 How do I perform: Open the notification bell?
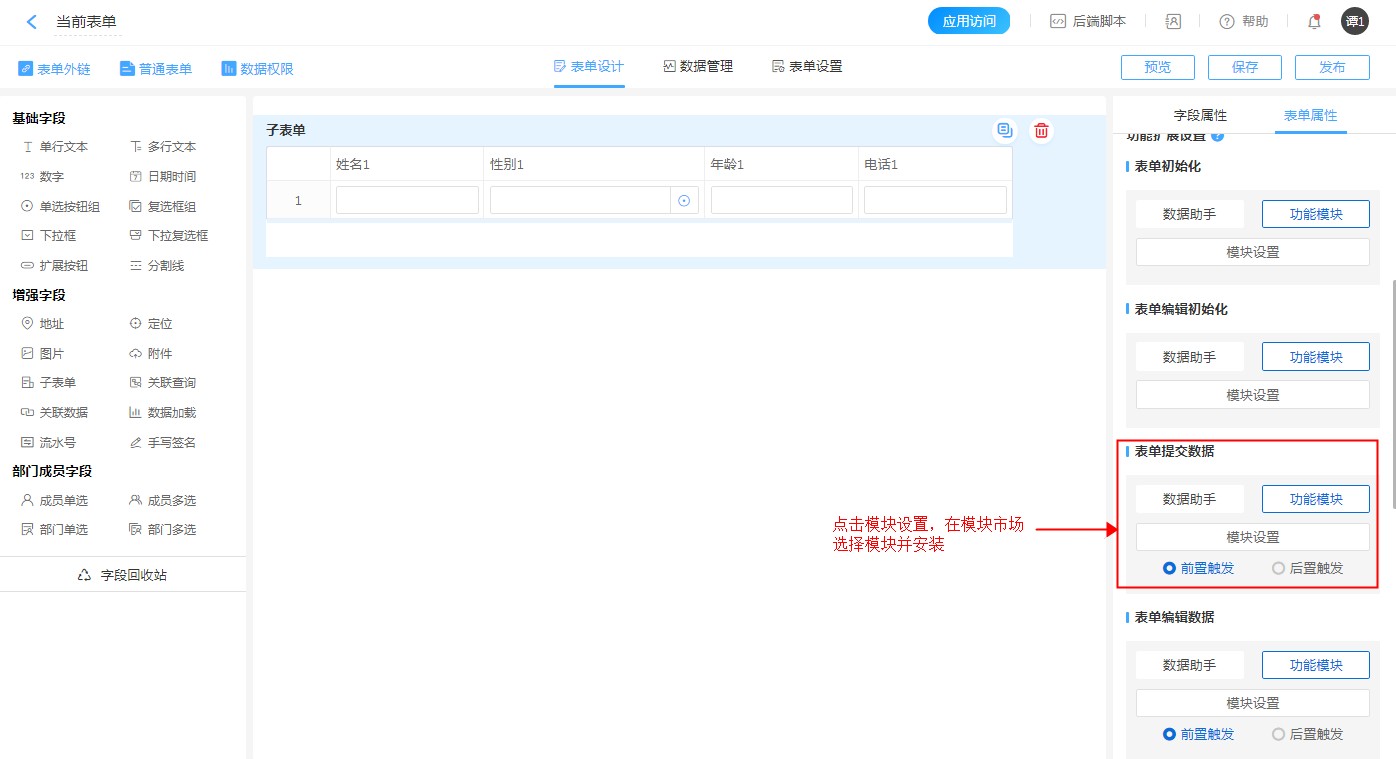click(x=1314, y=22)
